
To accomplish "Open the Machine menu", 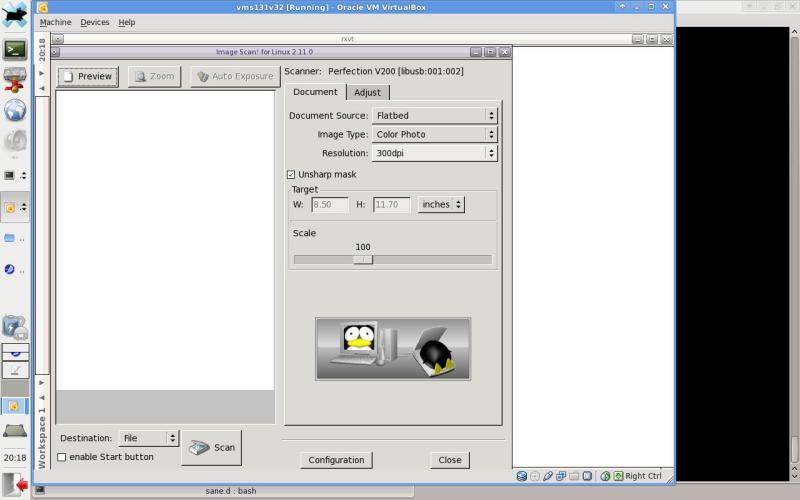I will click(x=56, y=22).
